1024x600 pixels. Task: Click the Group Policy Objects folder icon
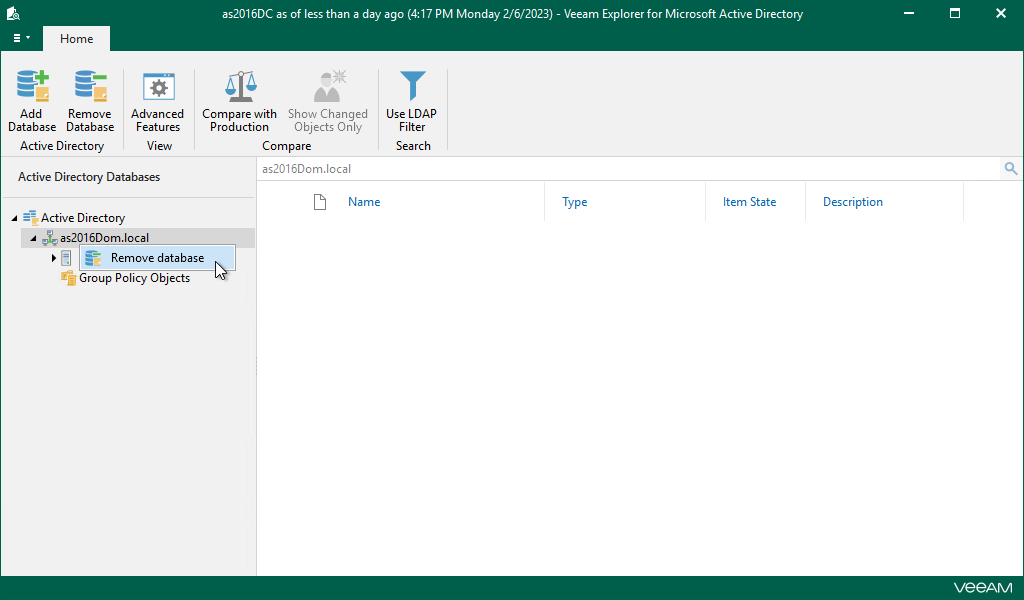pos(68,278)
